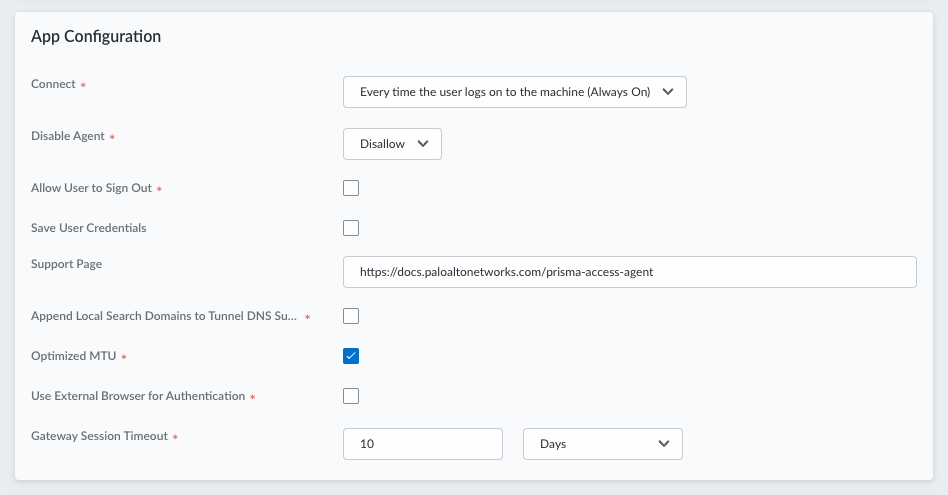Click the Support Page label
Image resolution: width=948 pixels, height=495 pixels.
tap(67, 264)
